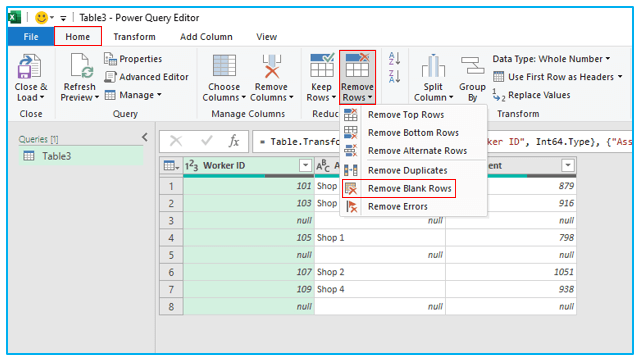The height and width of the screenshot is (362, 640).
Task: Click the cell with value 798
Action: [511, 238]
